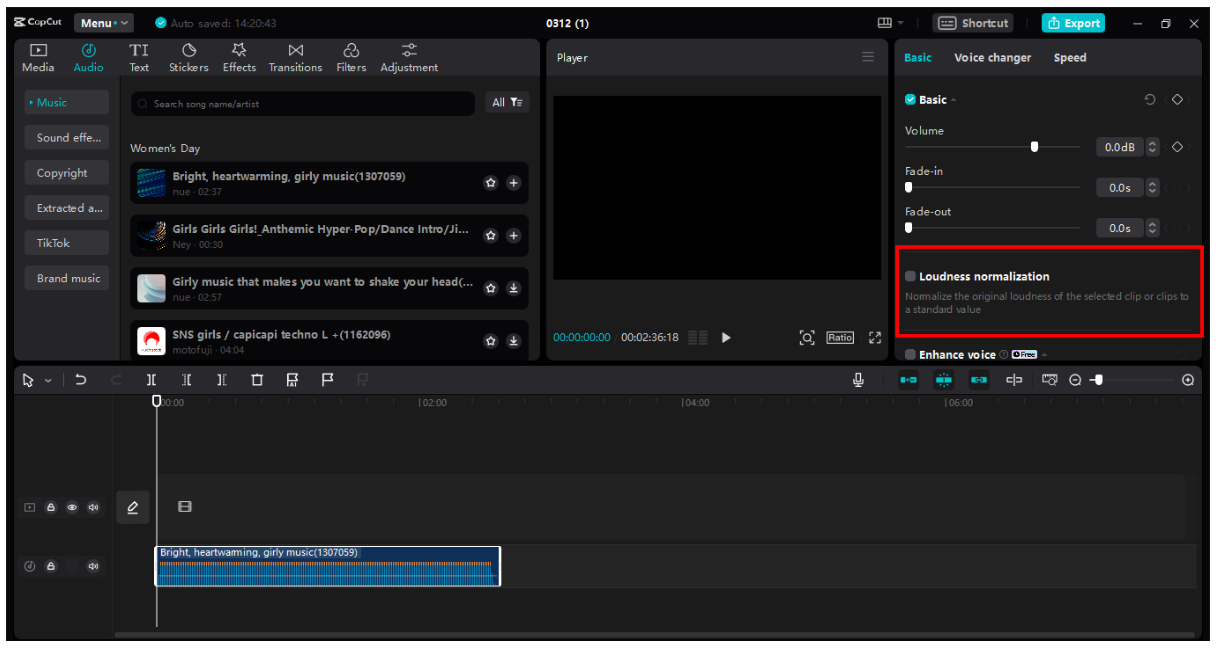Delete the selected clip with trash icon
Screen dimensions: 1216x652
tap(257, 380)
